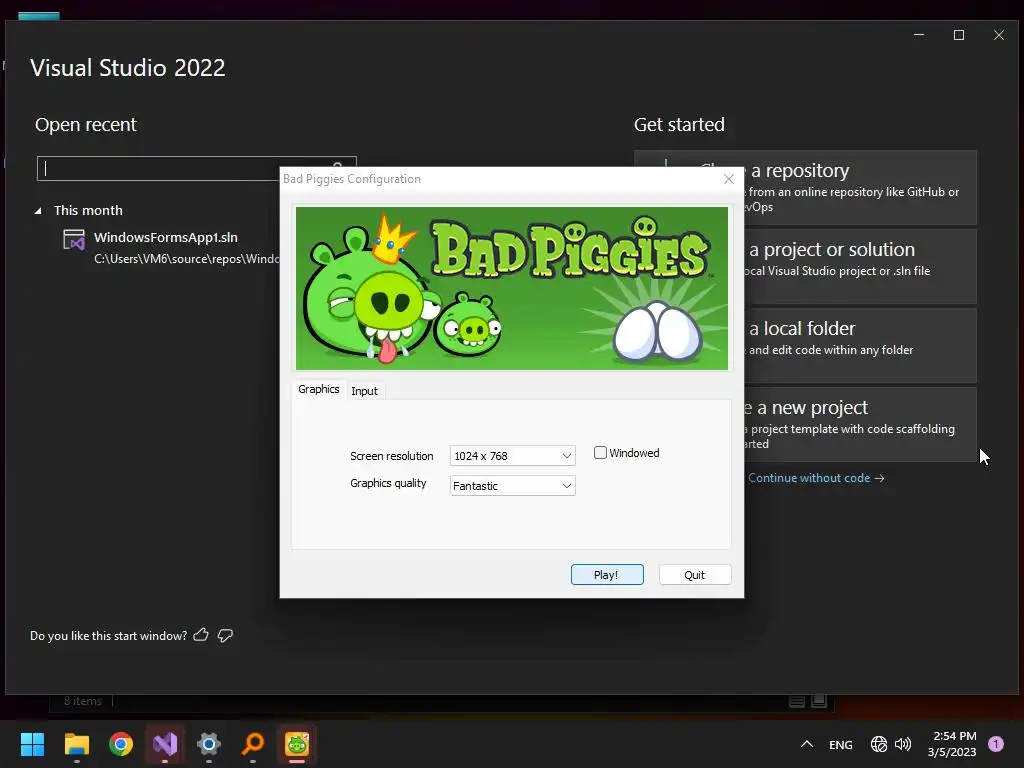This screenshot has width=1024, height=768.
Task: Switch to the Input tab
Action: tap(364, 391)
